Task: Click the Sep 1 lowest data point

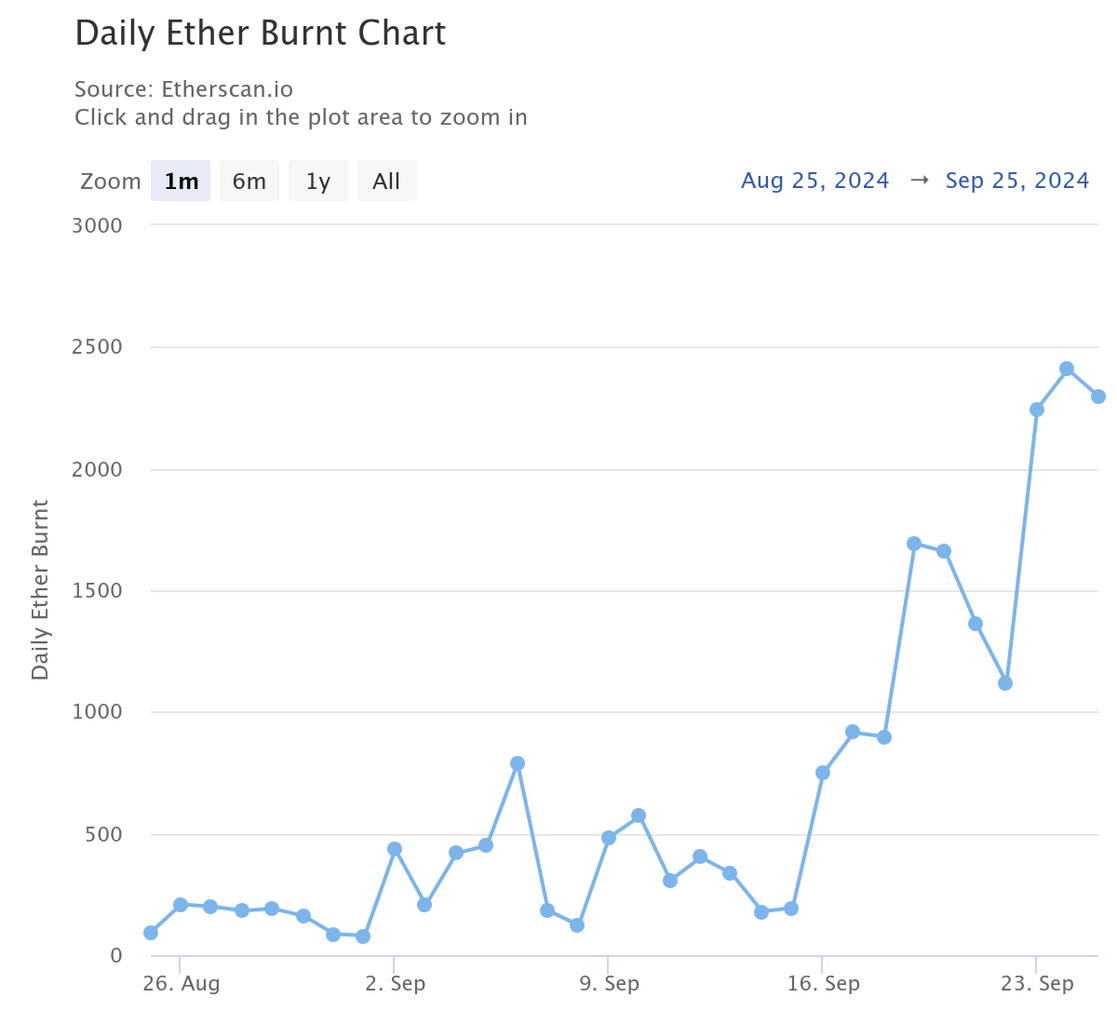Action: point(363,937)
